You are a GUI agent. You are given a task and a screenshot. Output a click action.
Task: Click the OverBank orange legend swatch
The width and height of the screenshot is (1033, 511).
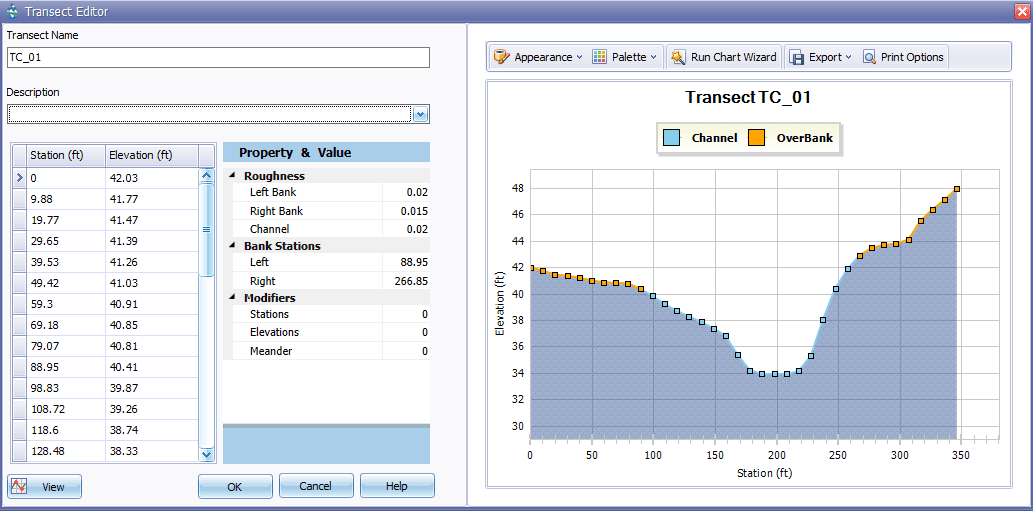(x=757, y=138)
